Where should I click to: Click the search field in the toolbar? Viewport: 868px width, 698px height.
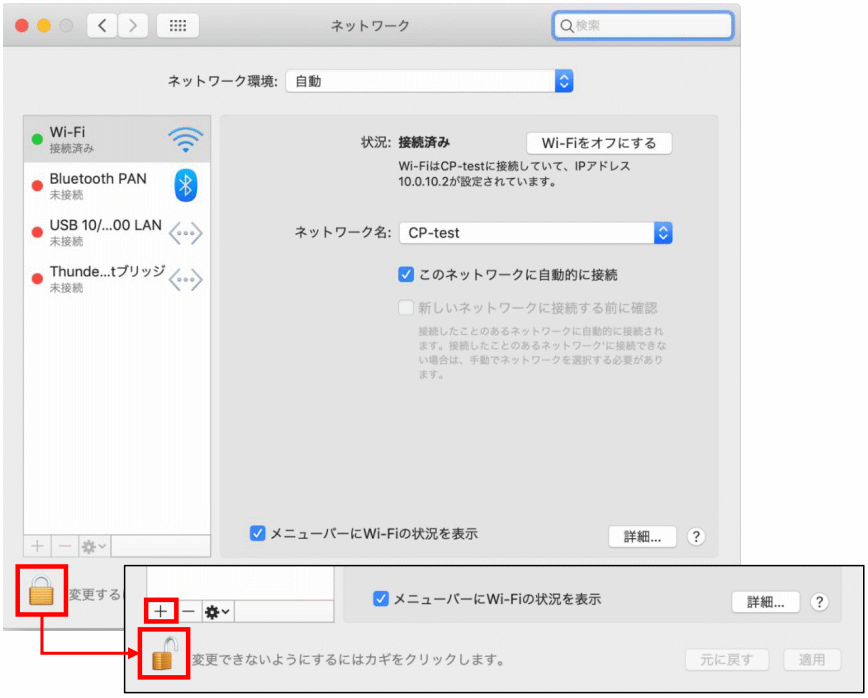click(x=643, y=26)
